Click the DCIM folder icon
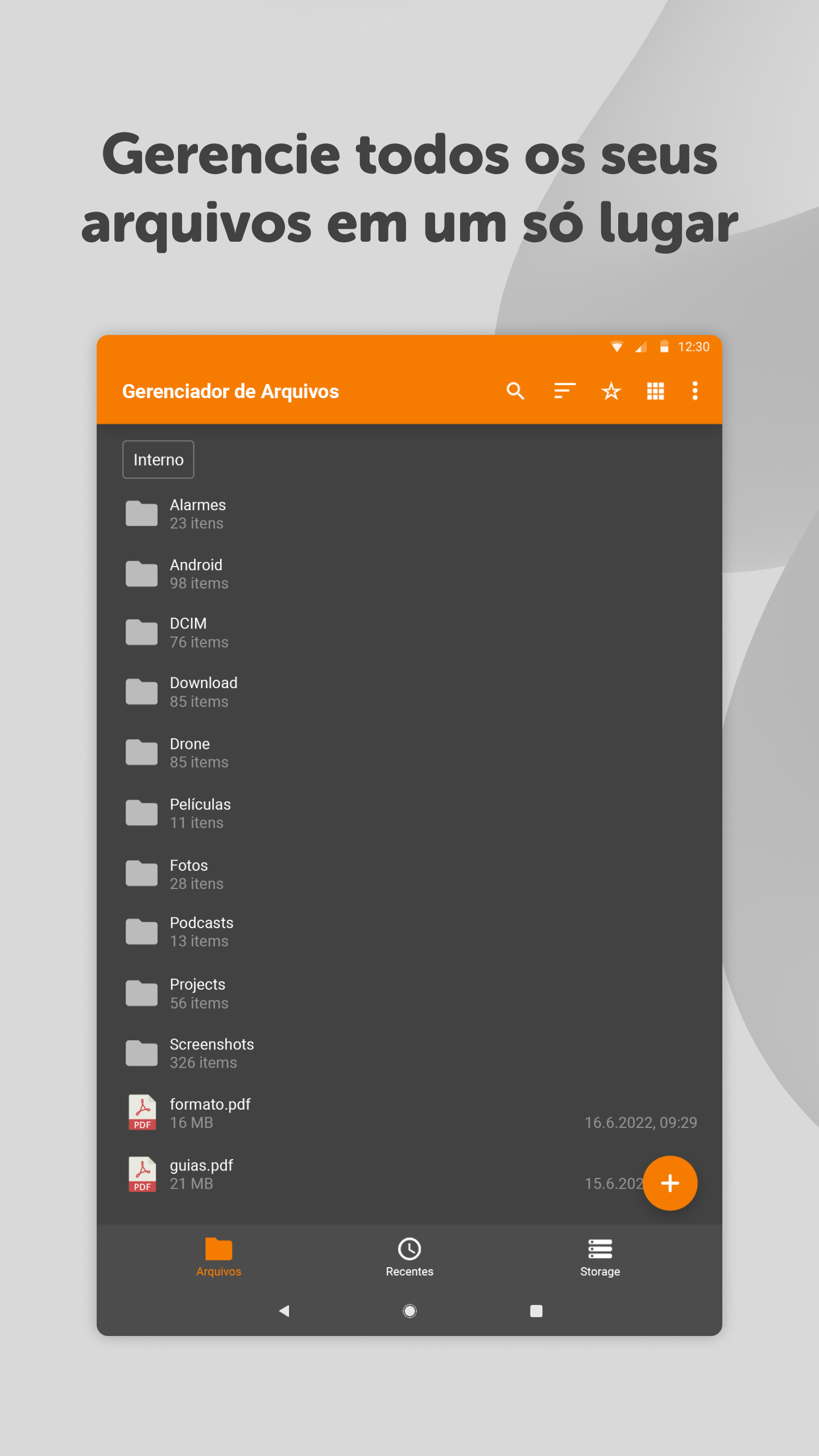819x1456 pixels. click(142, 632)
